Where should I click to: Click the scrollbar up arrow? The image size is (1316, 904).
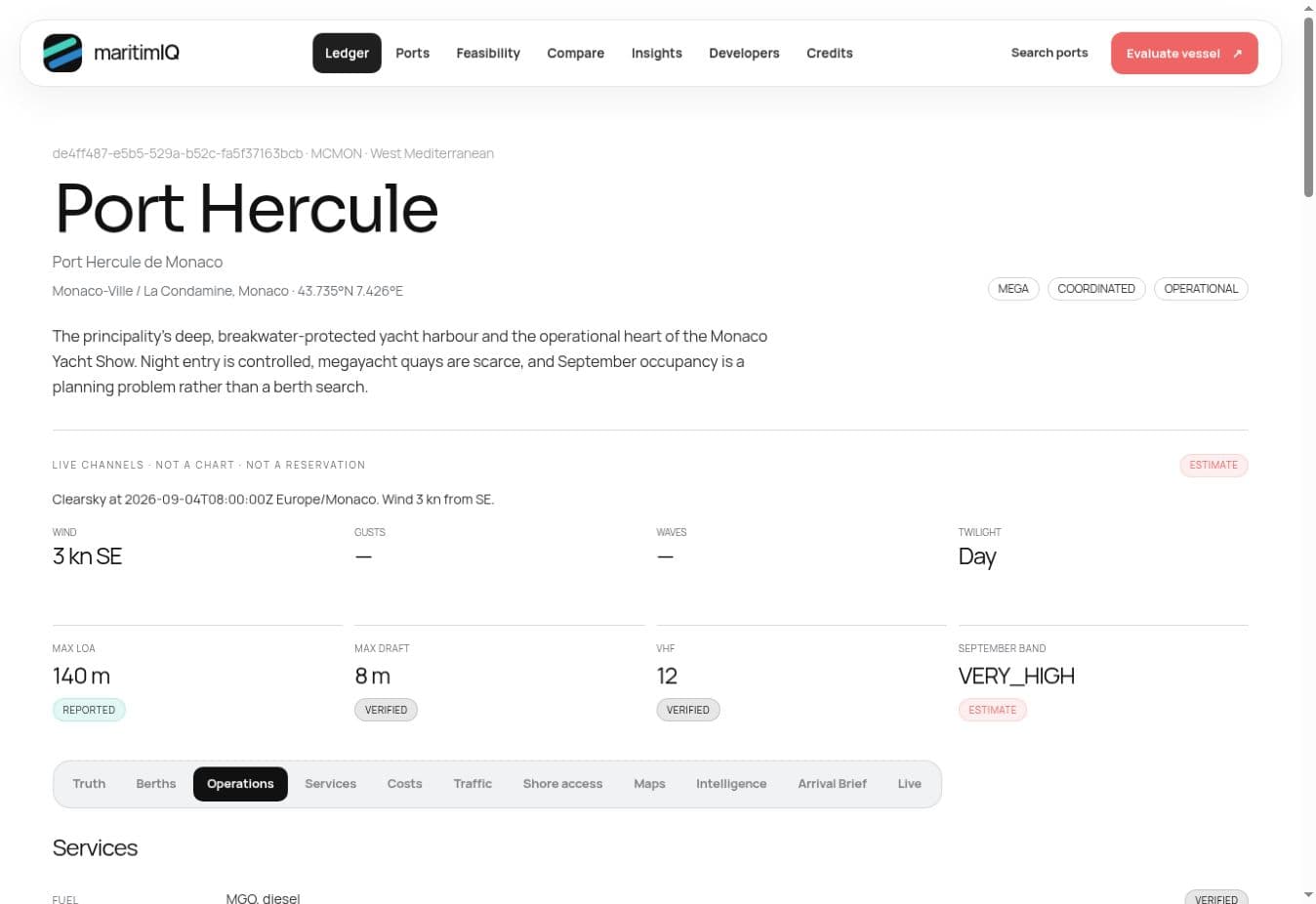point(1308,8)
